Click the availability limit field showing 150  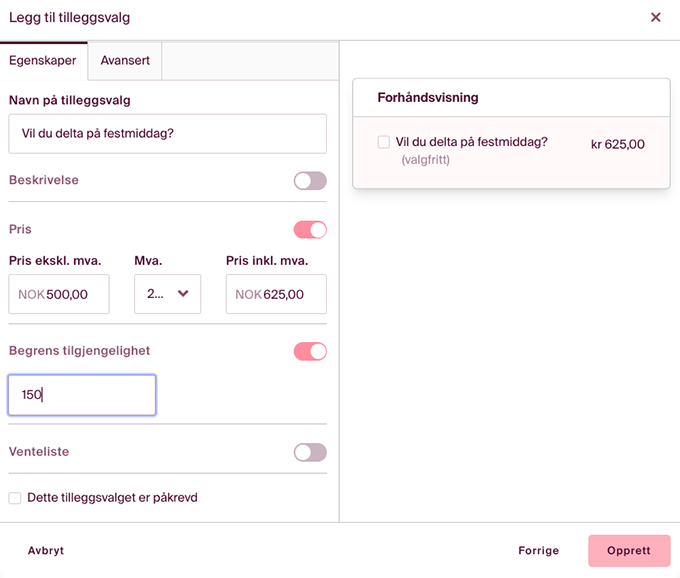[82, 395]
